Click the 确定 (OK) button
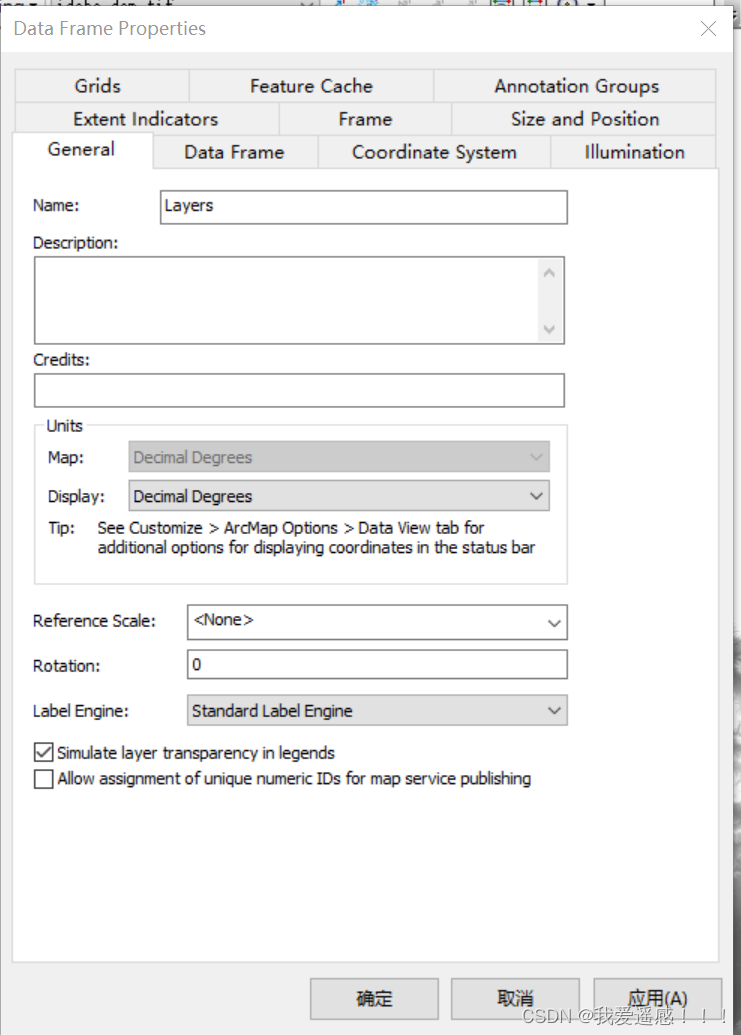The height and width of the screenshot is (1035, 741). 374,999
